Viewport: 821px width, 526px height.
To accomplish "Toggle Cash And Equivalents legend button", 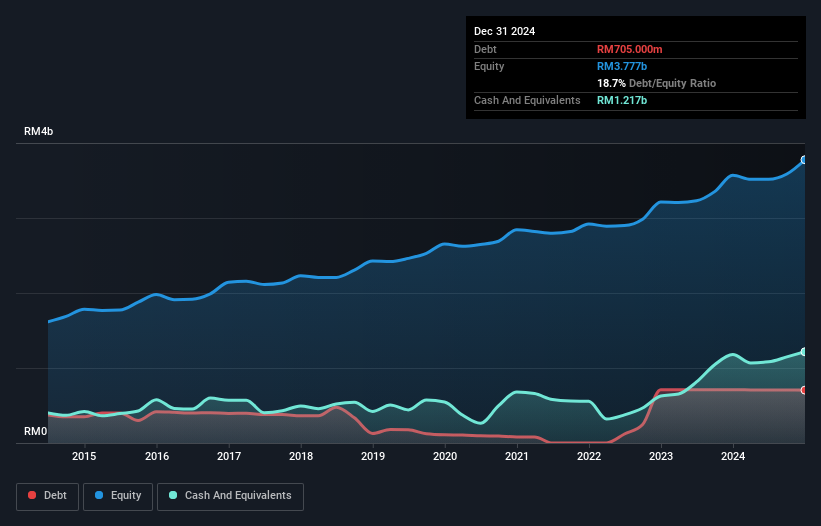I will point(230,496).
